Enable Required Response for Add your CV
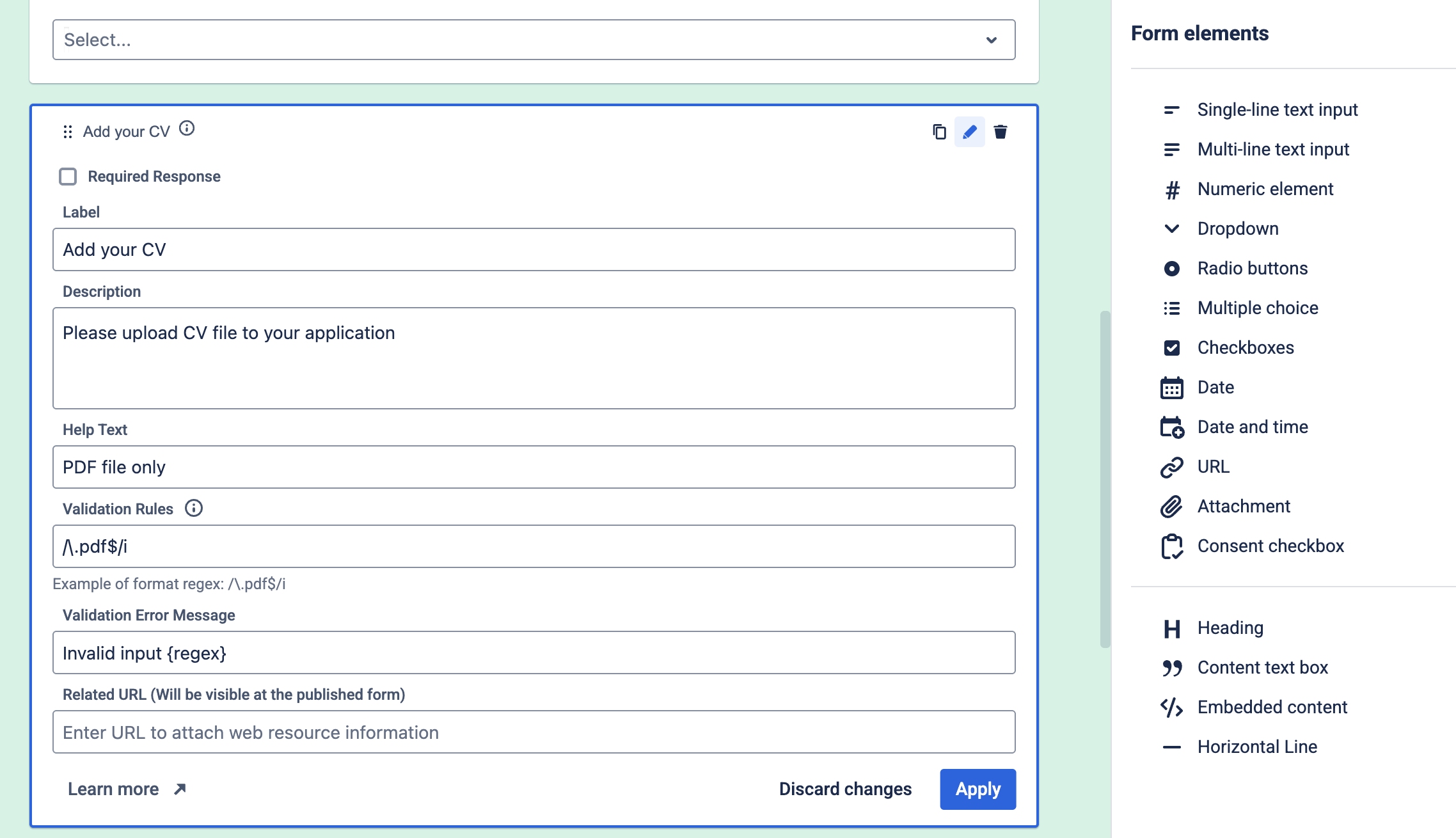This screenshot has width=1456, height=838. coord(68,176)
